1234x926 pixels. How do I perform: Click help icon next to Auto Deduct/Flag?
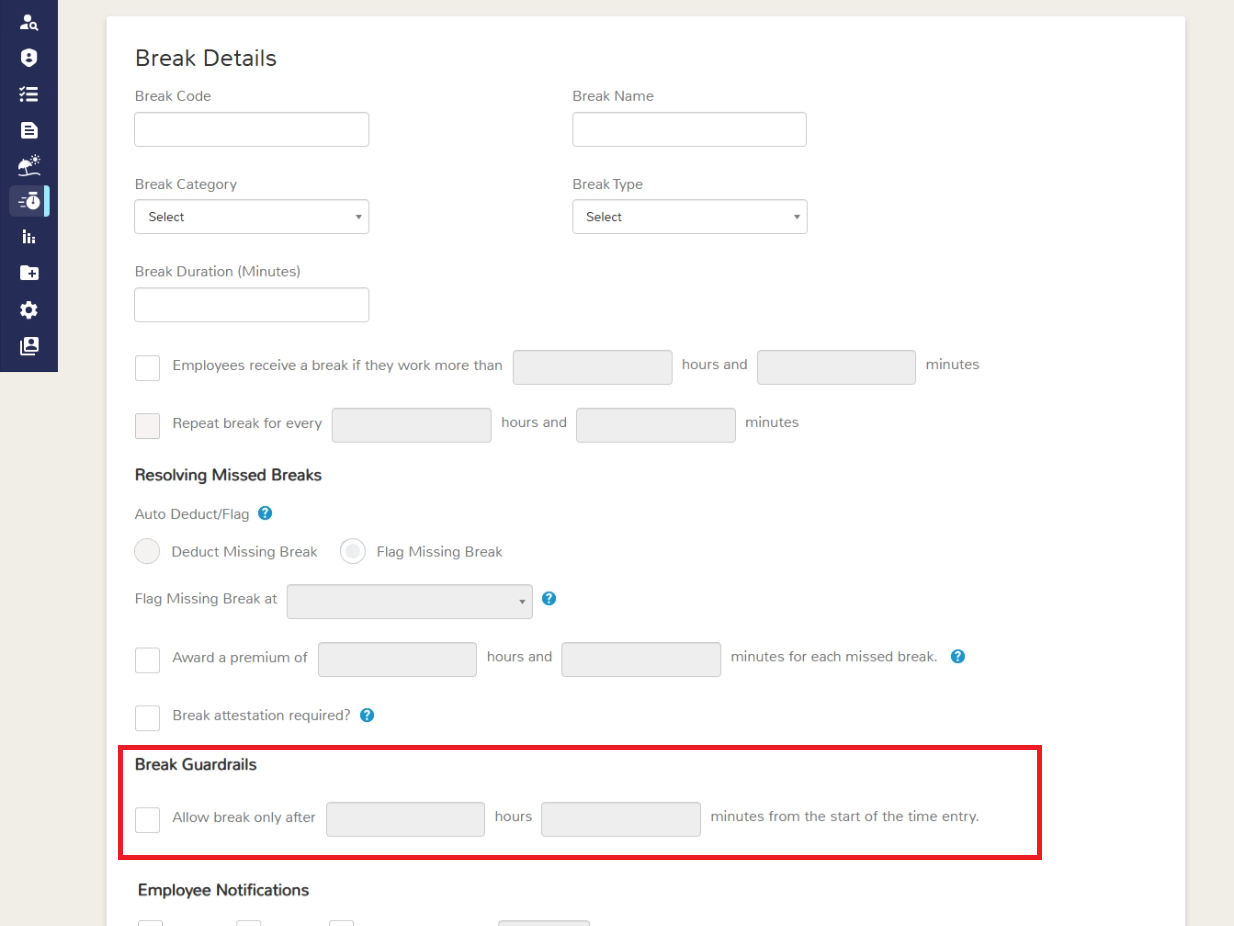(265, 513)
